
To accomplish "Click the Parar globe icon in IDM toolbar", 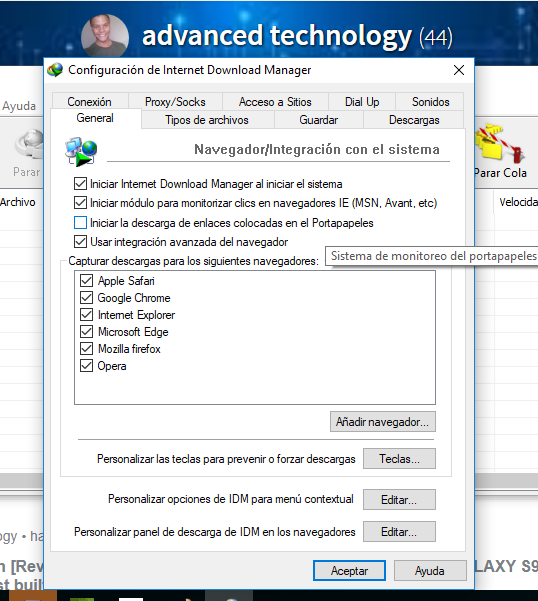I will (x=30, y=144).
